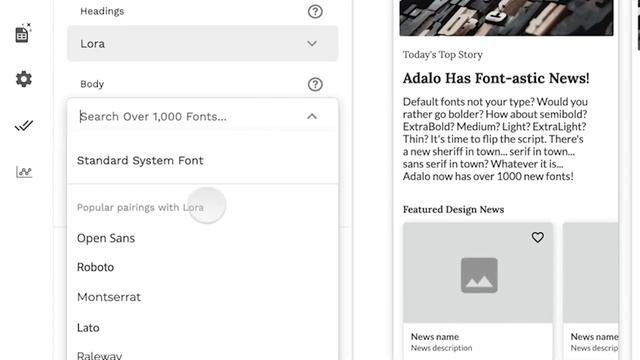Image resolution: width=640 pixels, height=360 pixels.
Task: Open the Lora headings font dropdown
Action: click(x=202, y=44)
